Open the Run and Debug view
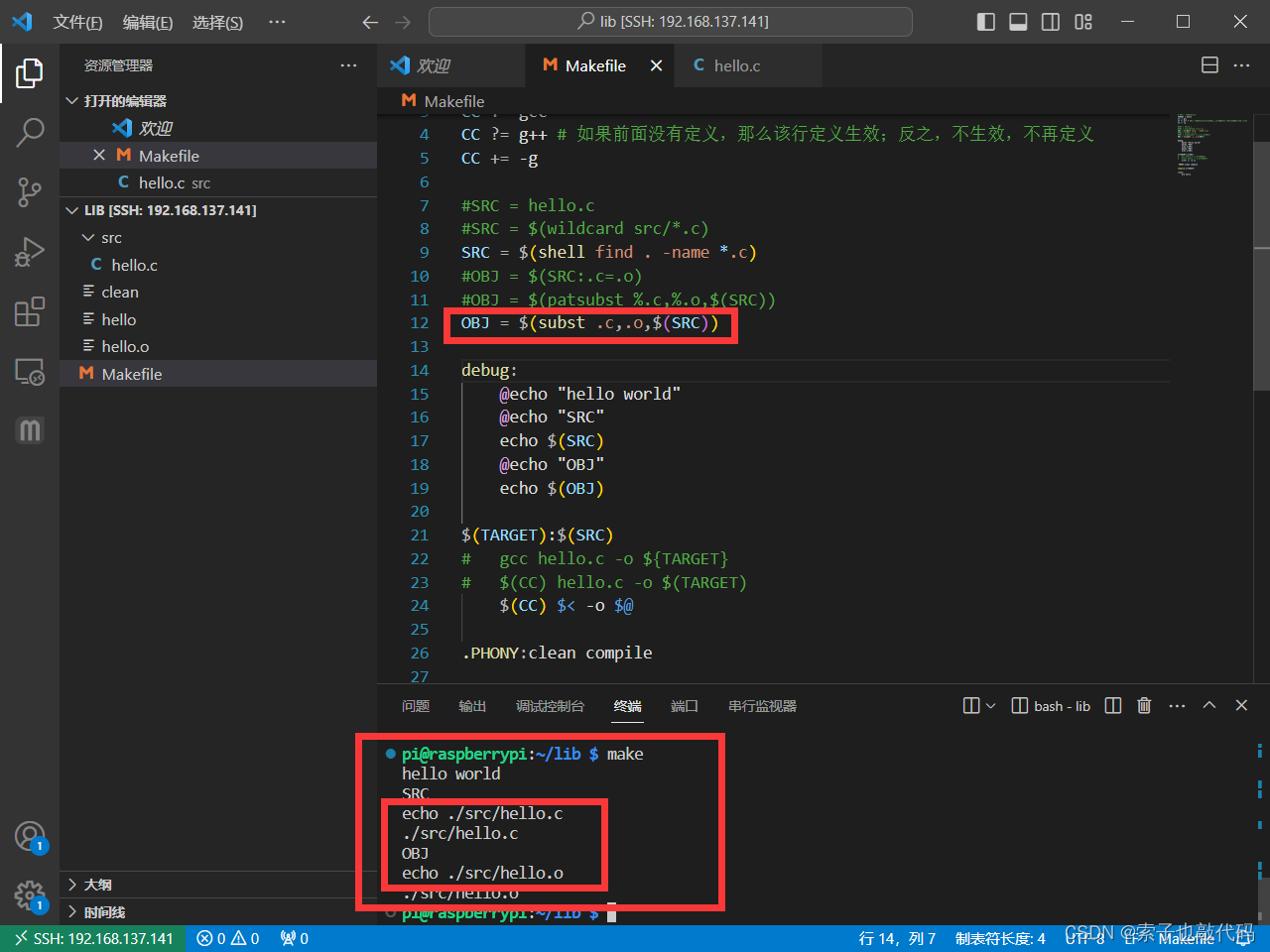Viewport: 1270px width, 952px height. (x=30, y=252)
